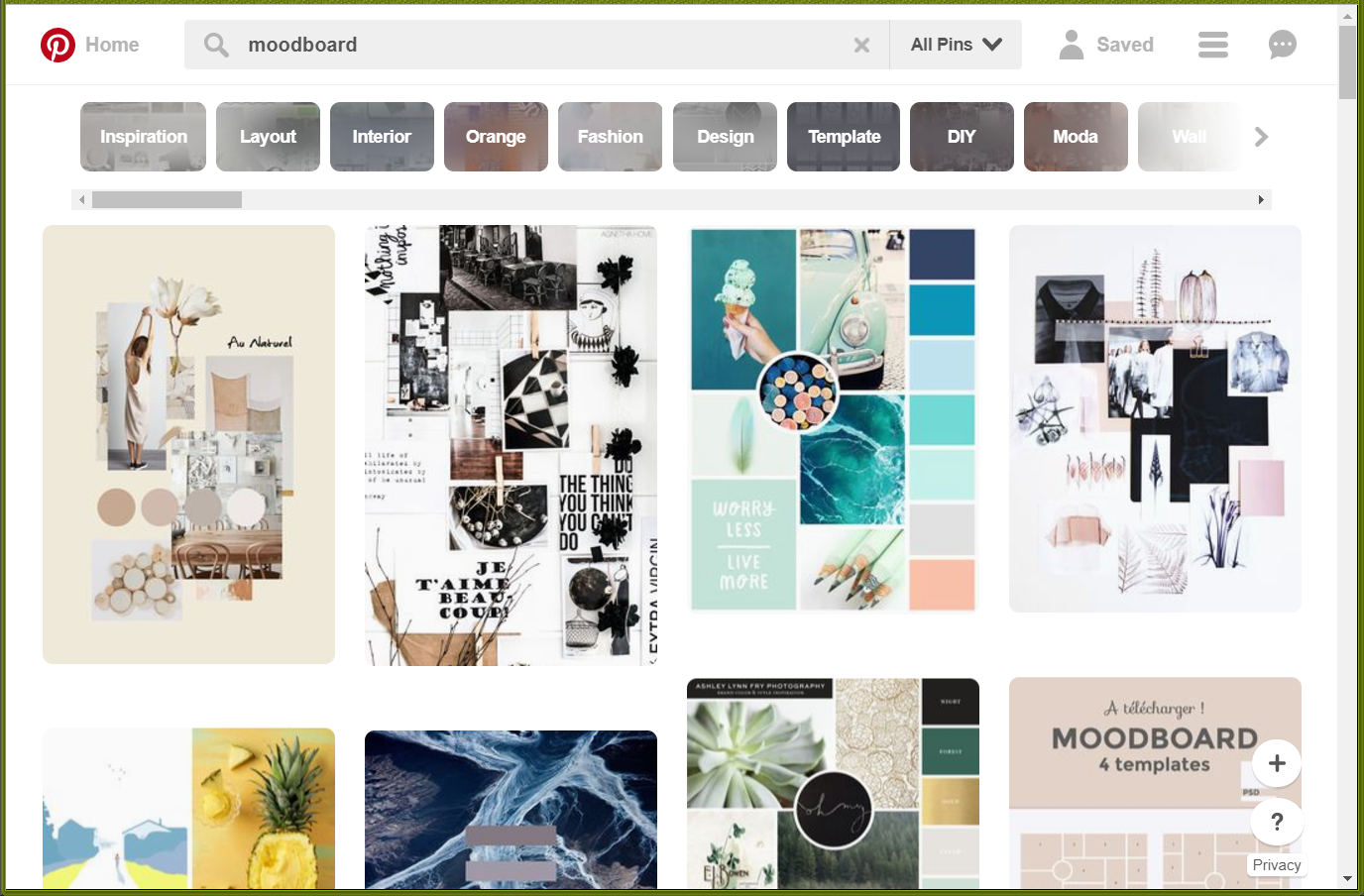
Task: Open the Saved link
Action: 1125,45
